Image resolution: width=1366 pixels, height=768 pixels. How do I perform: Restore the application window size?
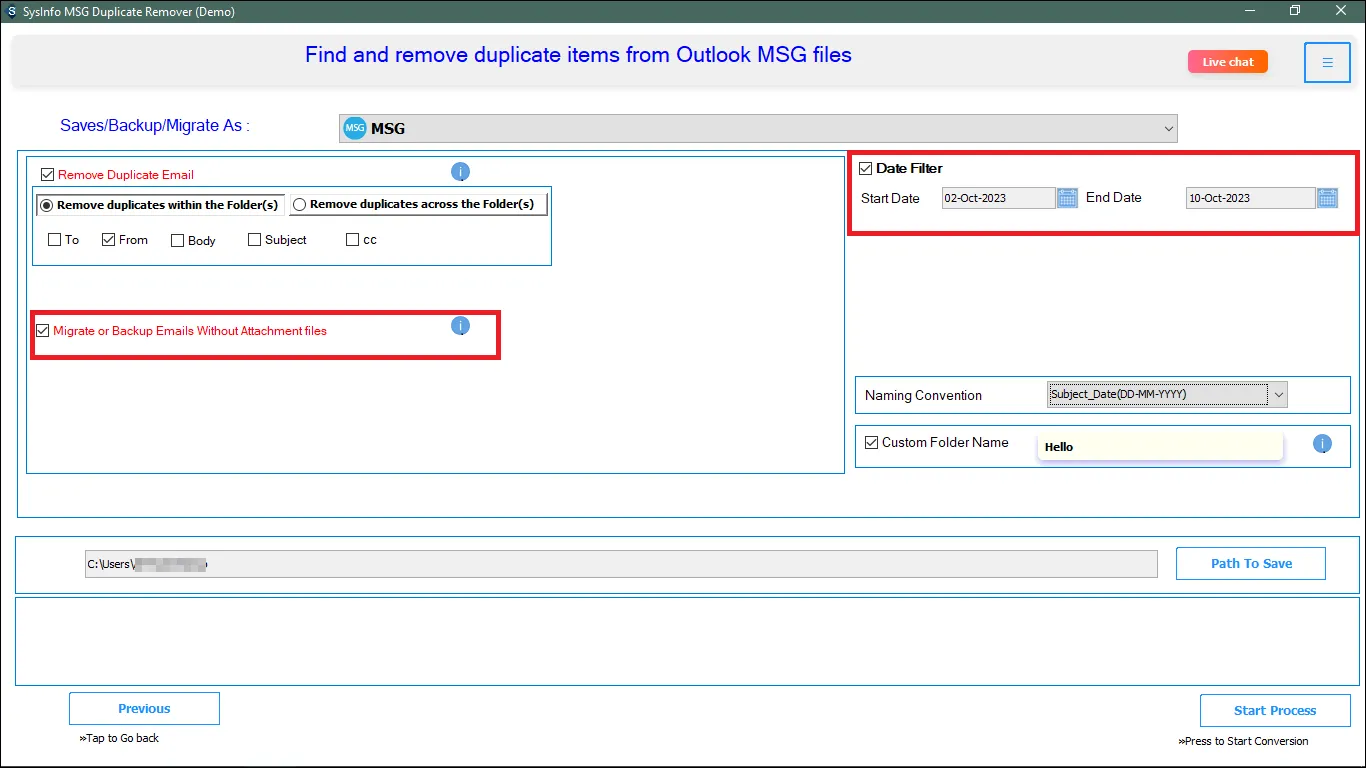1295,11
